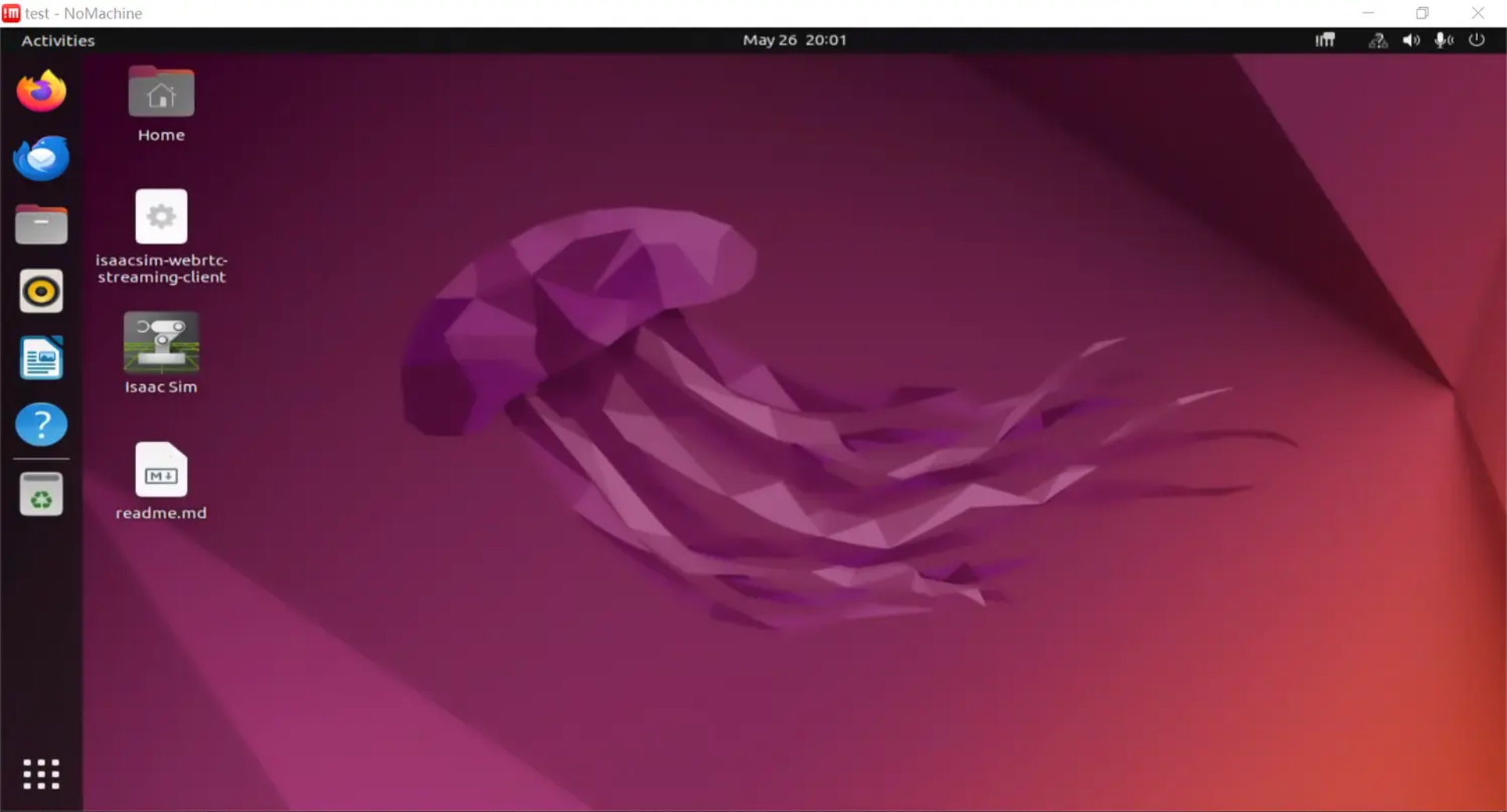
Task: Open the Activities overview
Action: click(58, 41)
